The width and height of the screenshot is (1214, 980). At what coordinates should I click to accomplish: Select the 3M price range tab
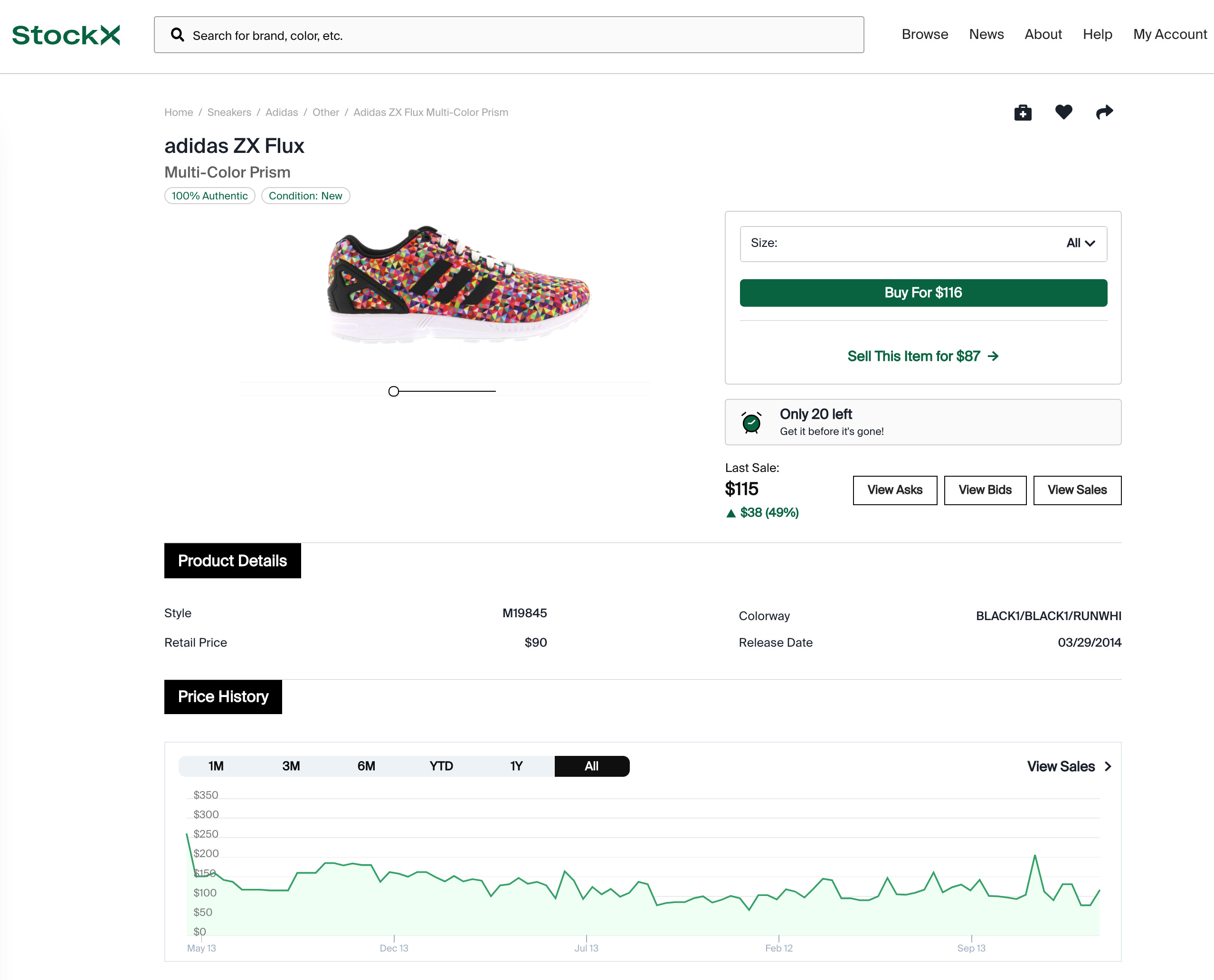tap(291, 766)
